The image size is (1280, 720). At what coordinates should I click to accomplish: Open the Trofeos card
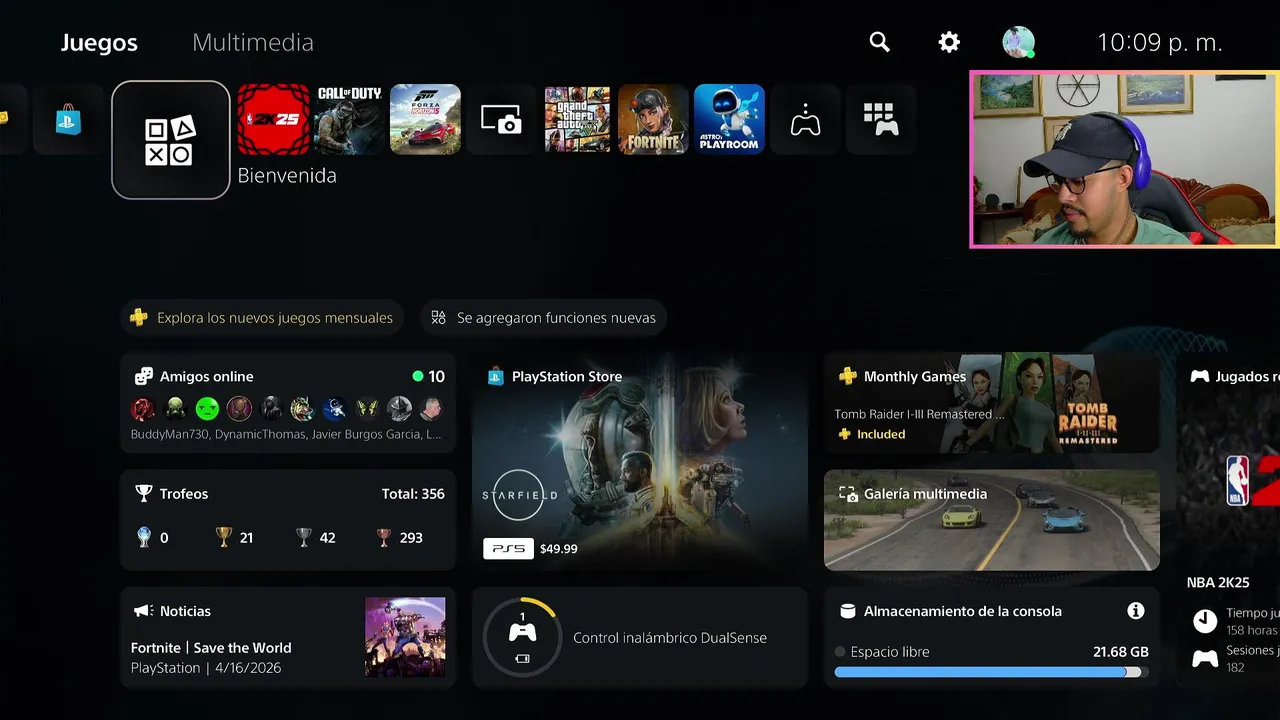[288, 520]
